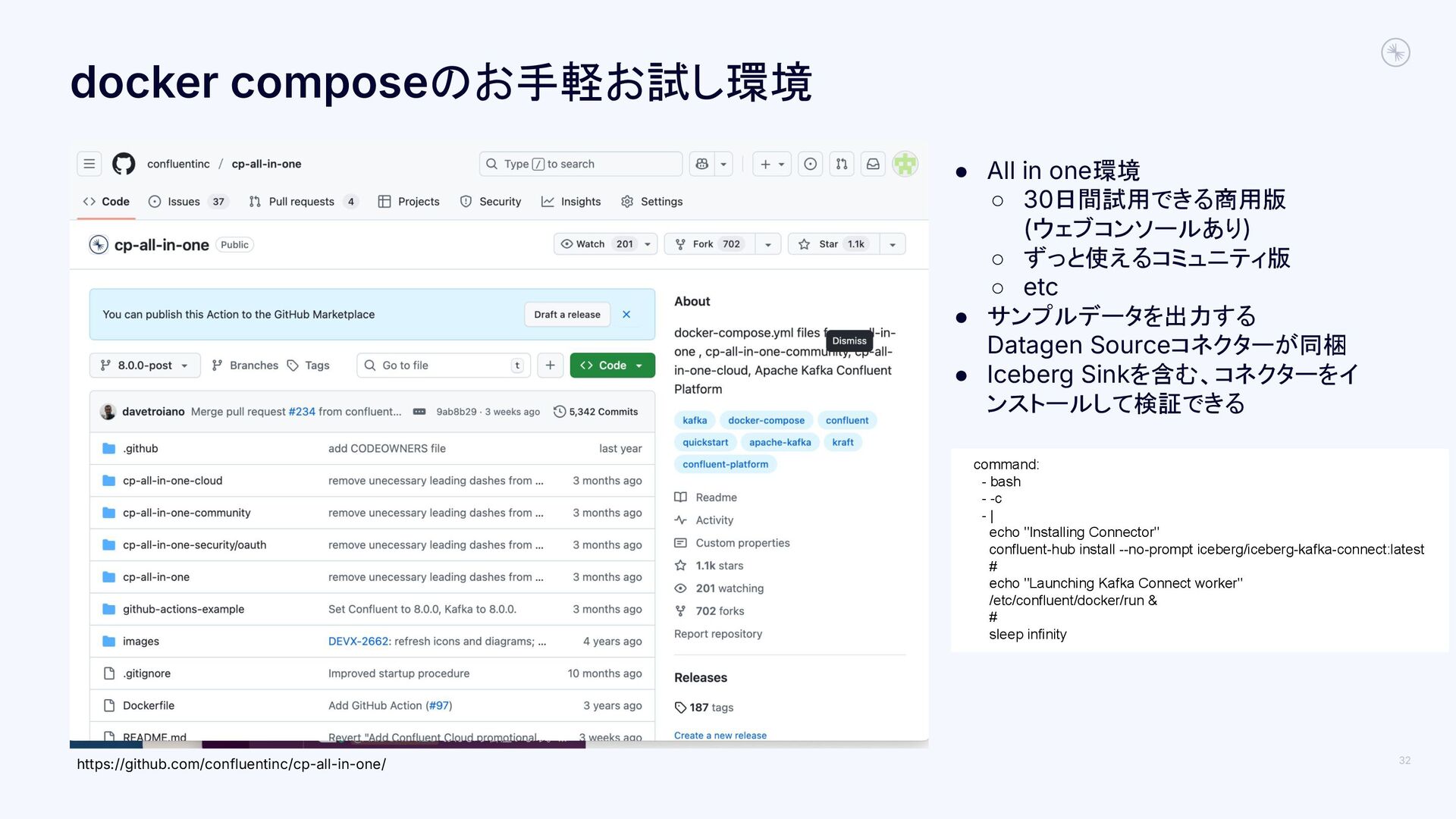Expand commit message ellipsis button

tap(419, 412)
